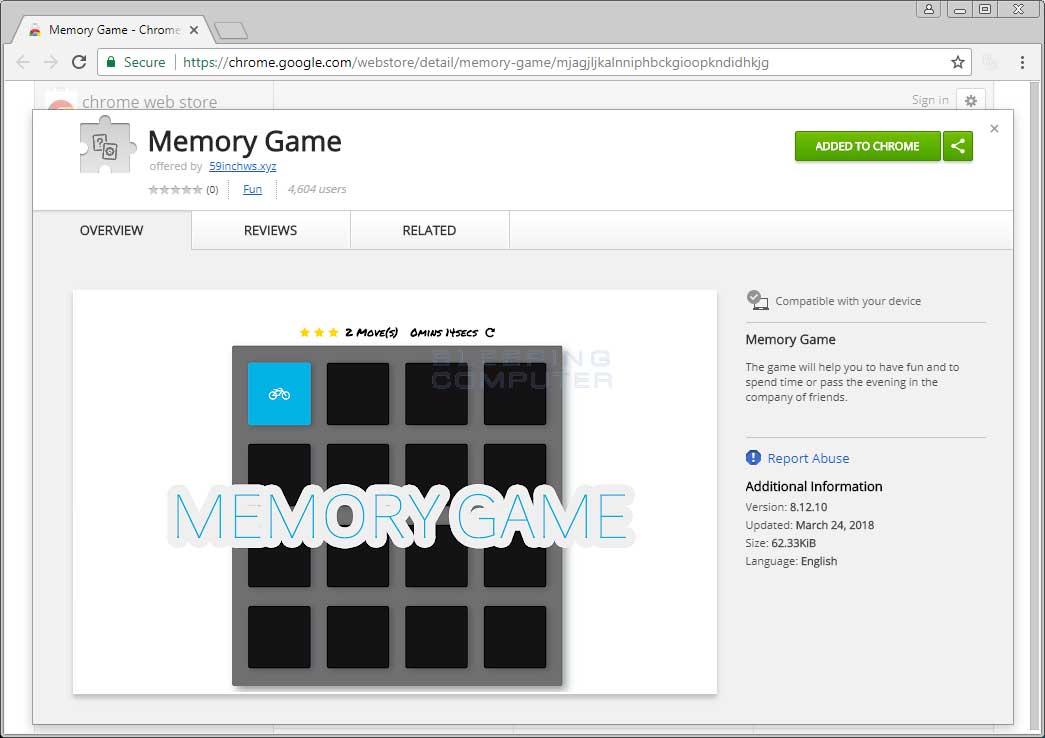The height and width of the screenshot is (738, 1045).
Task: Bookmark this page with the star icon
Action: coord(957,61)
